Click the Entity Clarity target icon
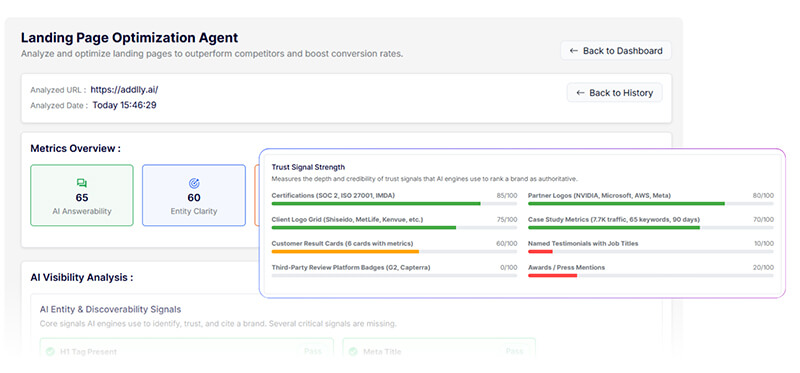 coord(194,183)
